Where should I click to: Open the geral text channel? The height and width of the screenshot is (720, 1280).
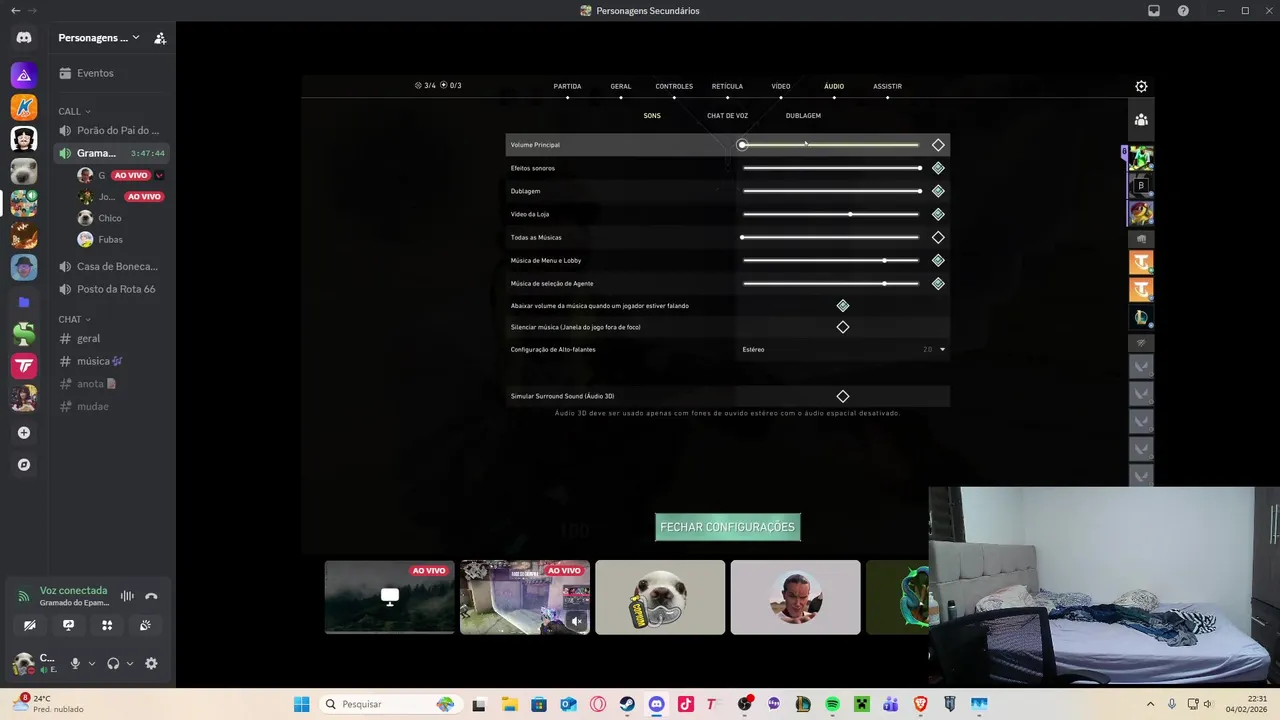(112, 338)
